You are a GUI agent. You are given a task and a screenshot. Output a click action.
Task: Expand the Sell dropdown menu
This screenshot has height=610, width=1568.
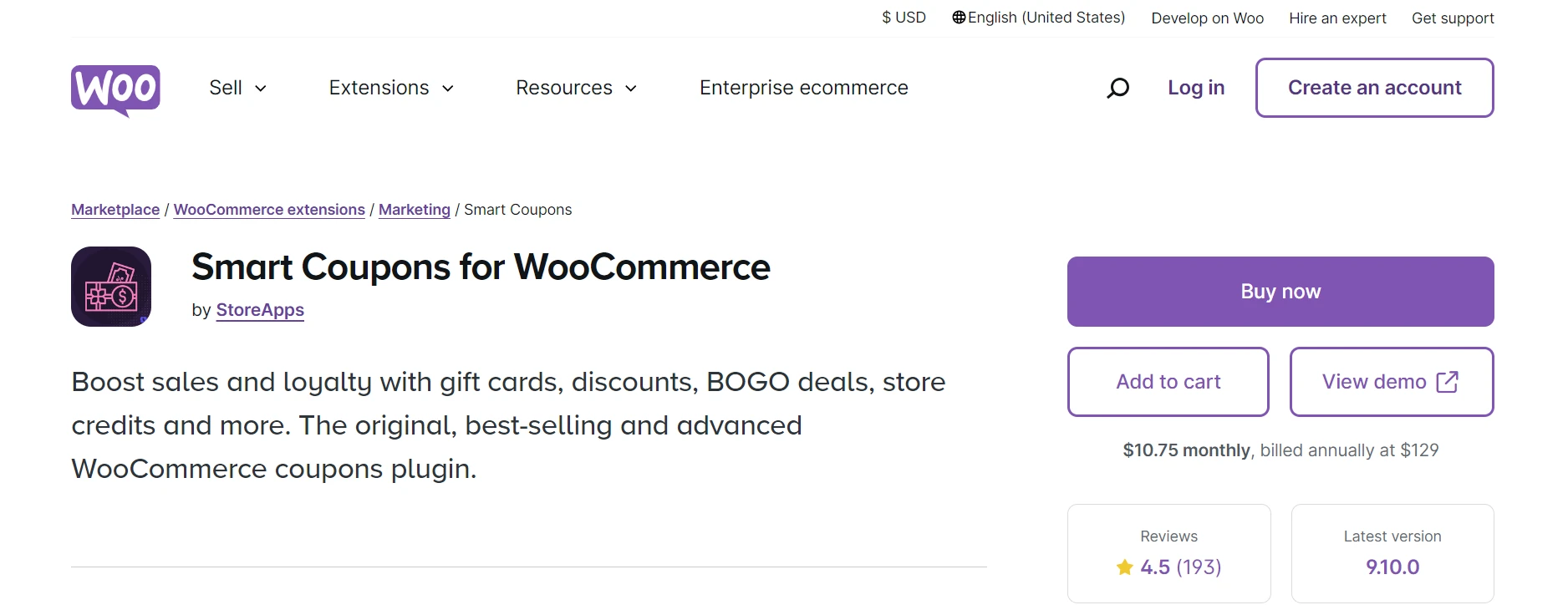(237, 88)
